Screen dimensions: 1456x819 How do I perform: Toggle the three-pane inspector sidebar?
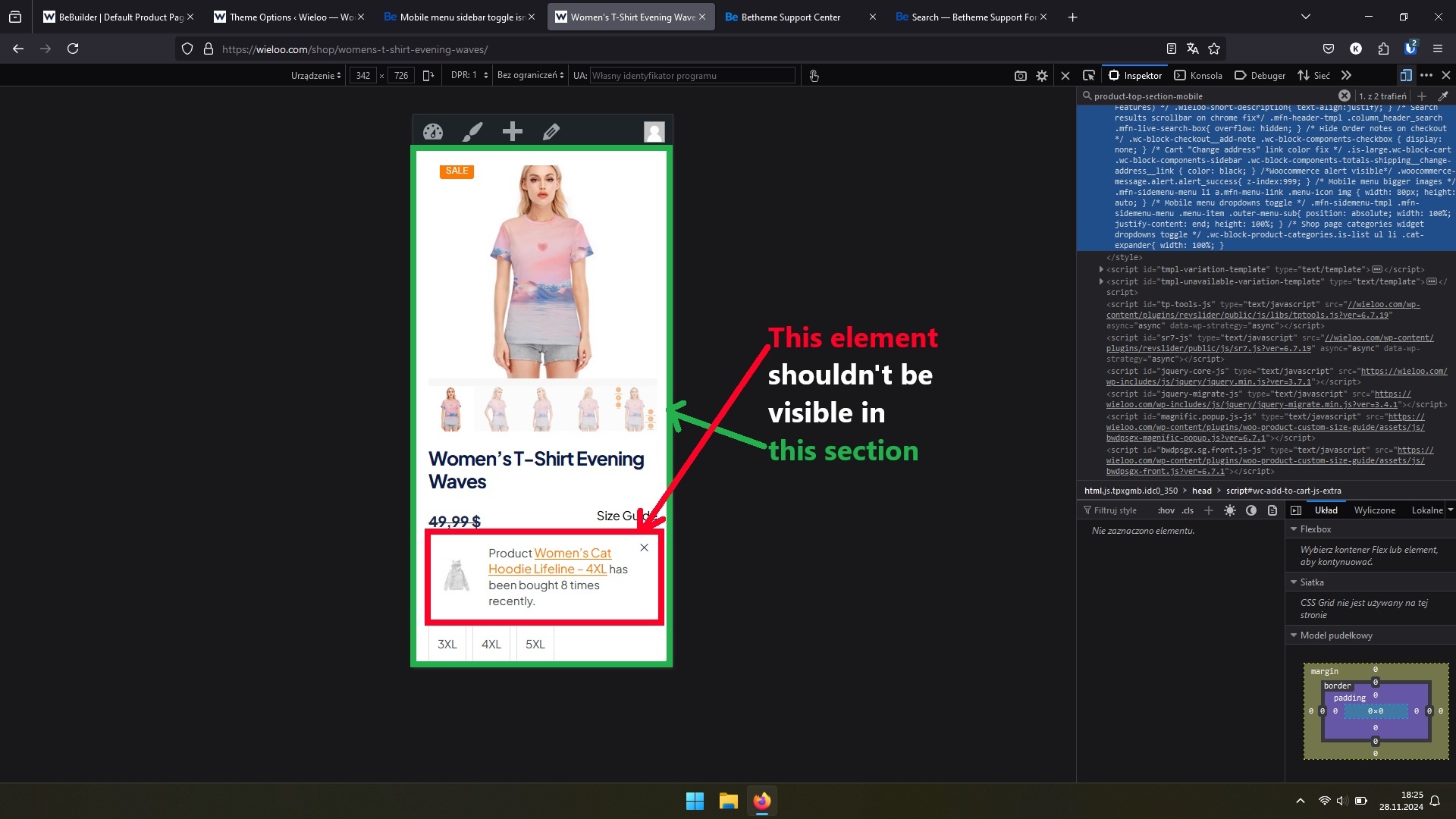point(1296,510)
